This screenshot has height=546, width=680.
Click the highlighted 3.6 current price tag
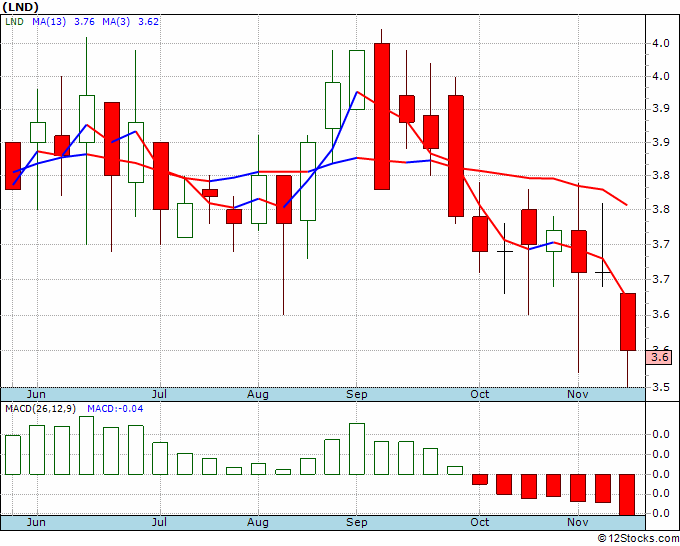point(659,357)
